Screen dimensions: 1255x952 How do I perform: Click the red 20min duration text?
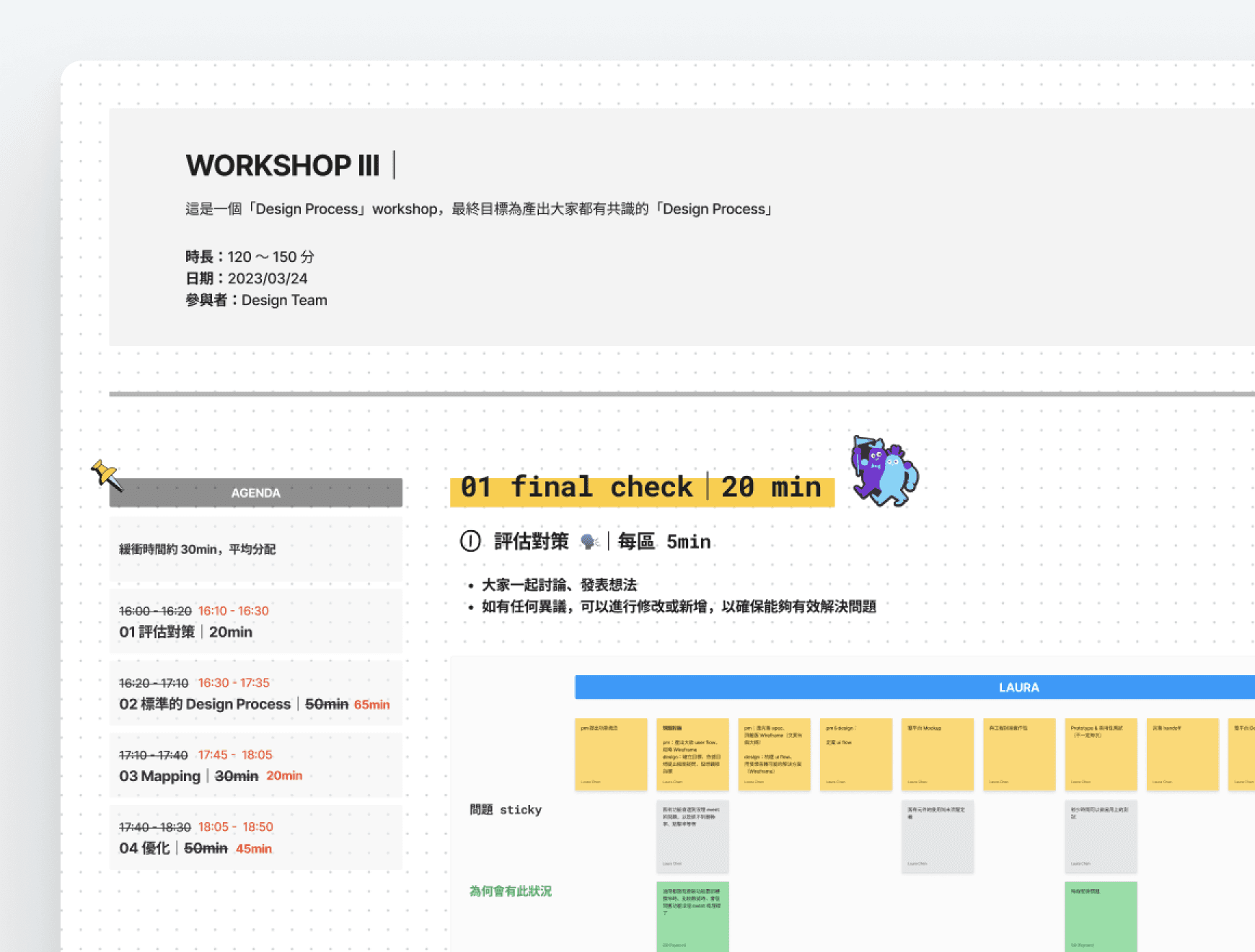[x=284, y=776]
